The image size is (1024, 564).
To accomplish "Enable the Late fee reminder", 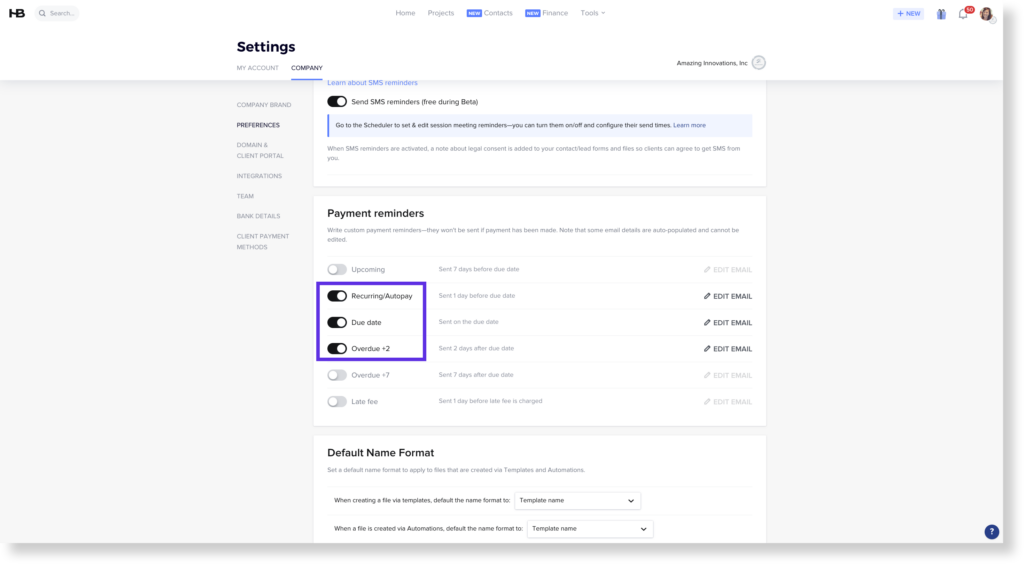I will pos(337,401).
